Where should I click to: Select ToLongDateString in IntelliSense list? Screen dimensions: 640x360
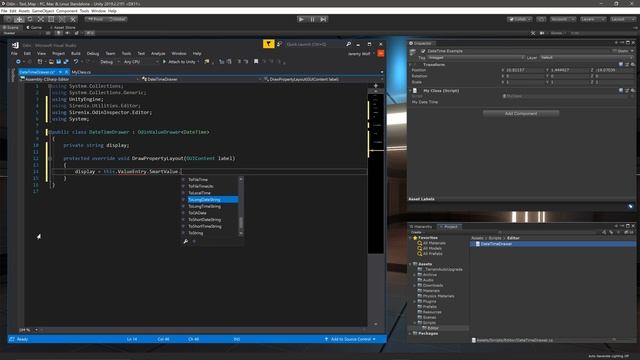[x=212, y=200]
